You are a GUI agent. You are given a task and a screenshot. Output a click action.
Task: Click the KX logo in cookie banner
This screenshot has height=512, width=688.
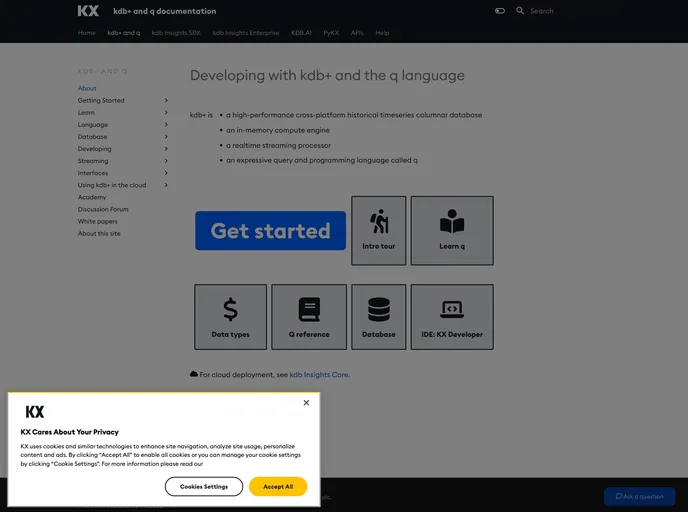(x=35, y=412)
